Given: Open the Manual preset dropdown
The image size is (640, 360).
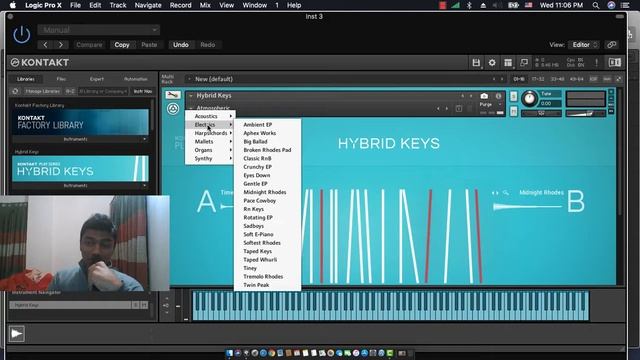Looking at the screenshot, I should 98,30.
